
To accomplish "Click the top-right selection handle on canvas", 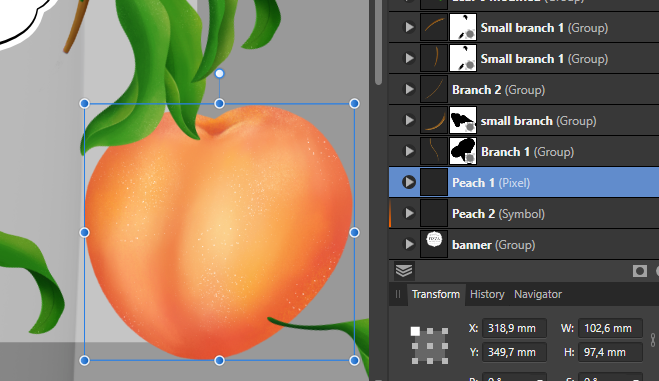I will pos(354,104).
